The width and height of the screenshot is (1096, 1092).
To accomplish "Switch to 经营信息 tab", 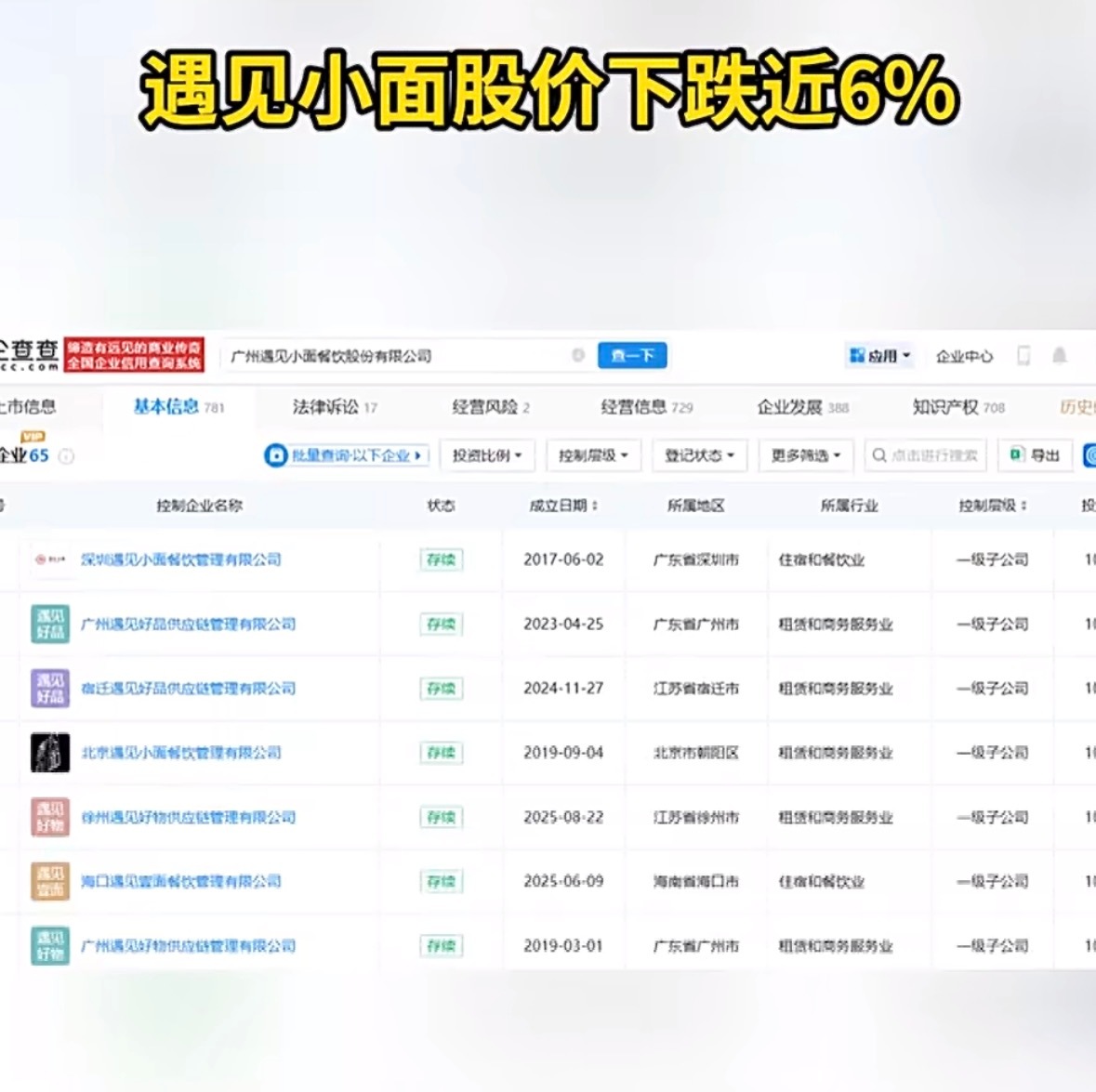I will coord(647,407).
